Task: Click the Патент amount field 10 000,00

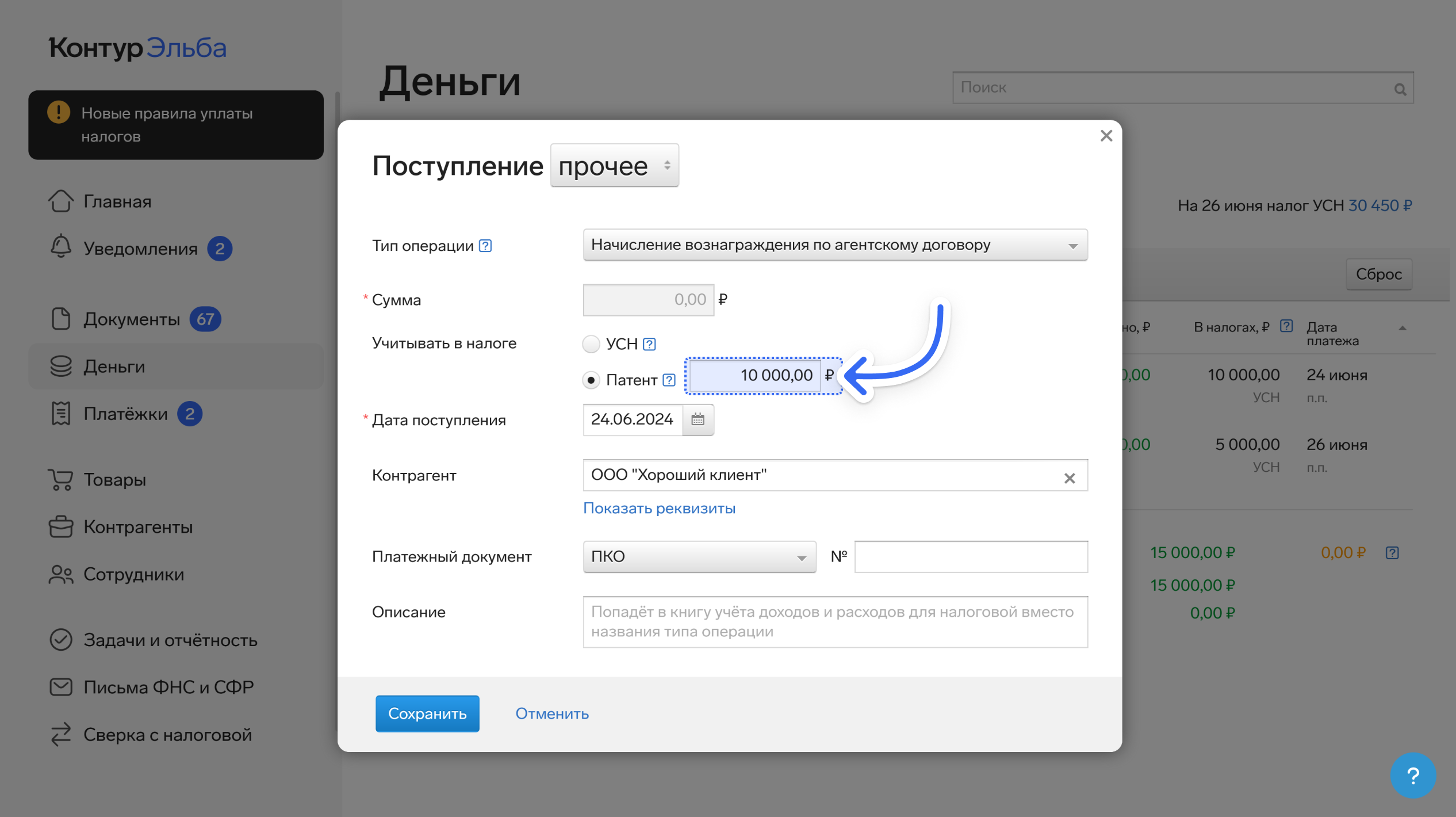Action: tap(755, 375)
